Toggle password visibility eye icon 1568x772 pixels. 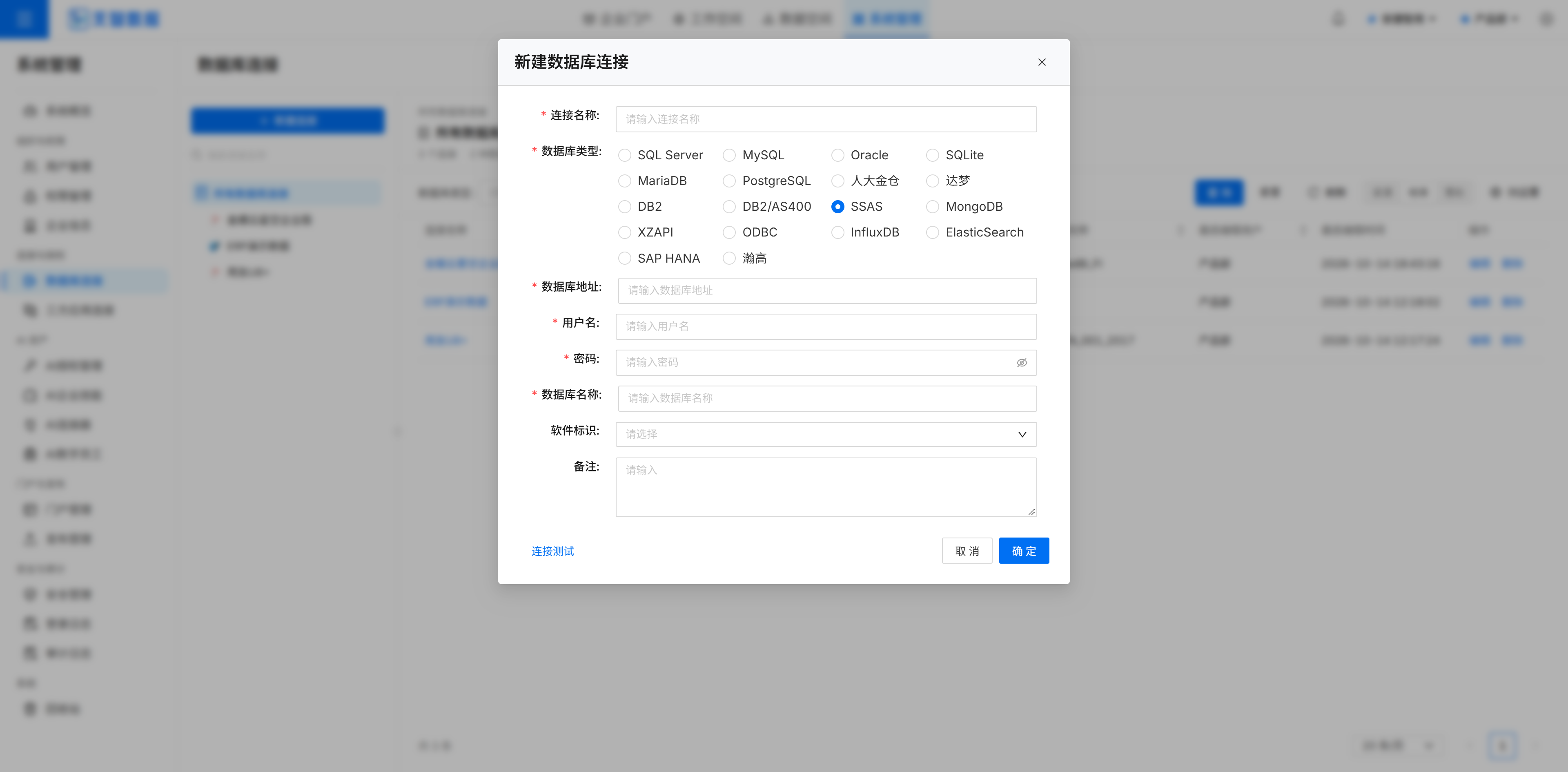click(x=1021, y=362)
